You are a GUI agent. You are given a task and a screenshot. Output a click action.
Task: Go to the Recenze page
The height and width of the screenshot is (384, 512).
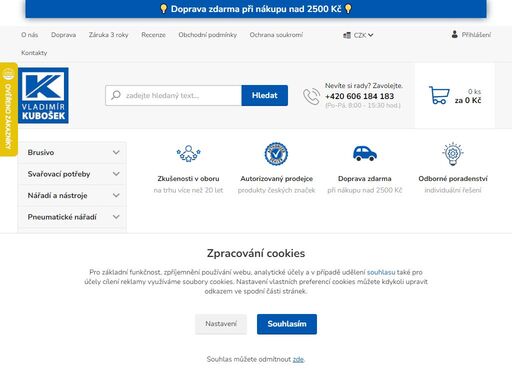click(153, 35)
